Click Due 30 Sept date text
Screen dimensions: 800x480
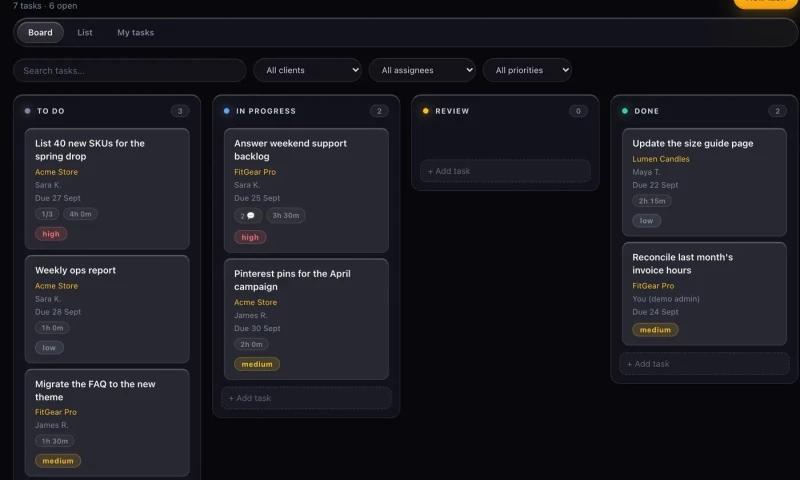(257, 329)
